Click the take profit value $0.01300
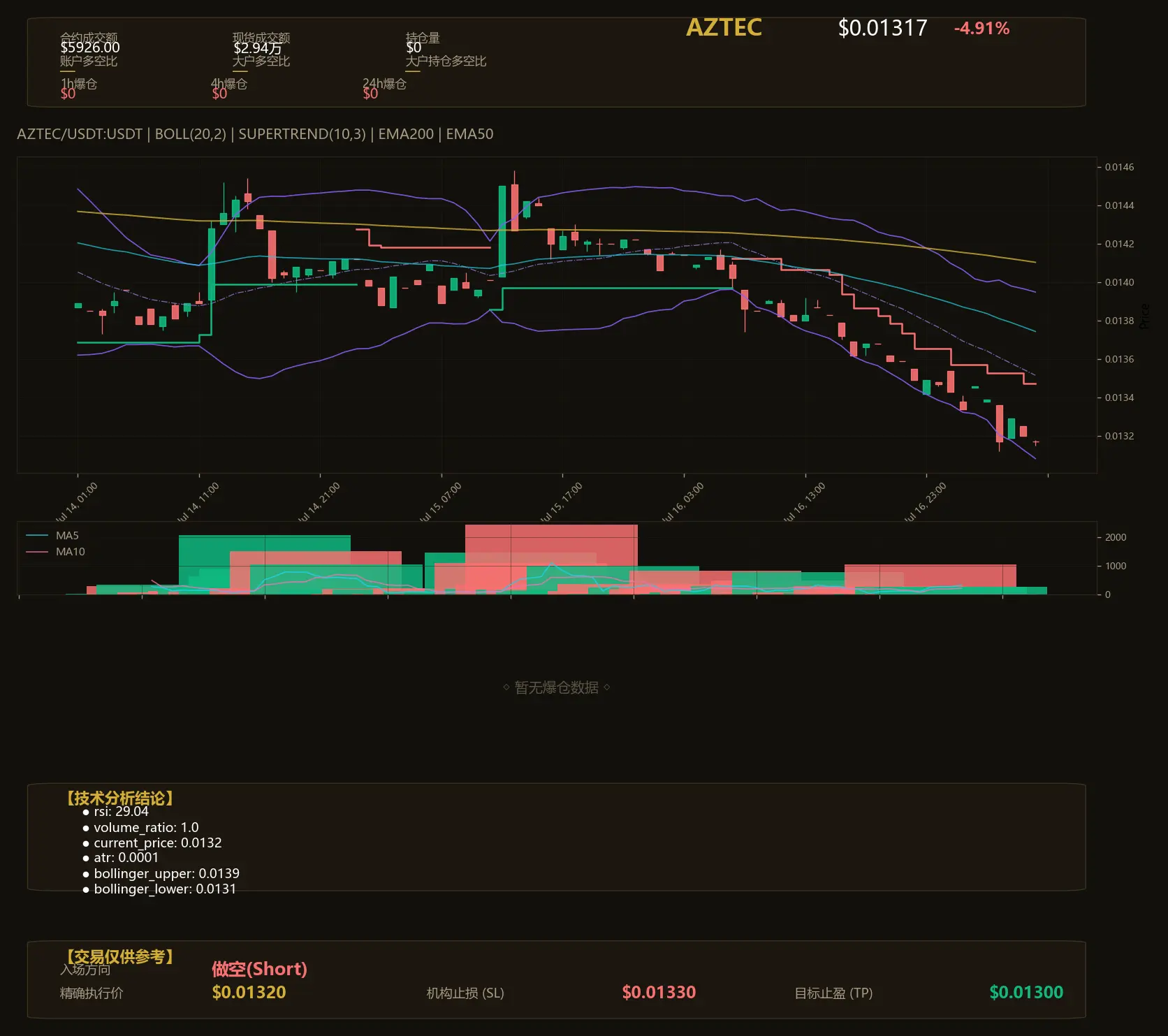This screenshot has height=1036, width=1168. 1026,993
